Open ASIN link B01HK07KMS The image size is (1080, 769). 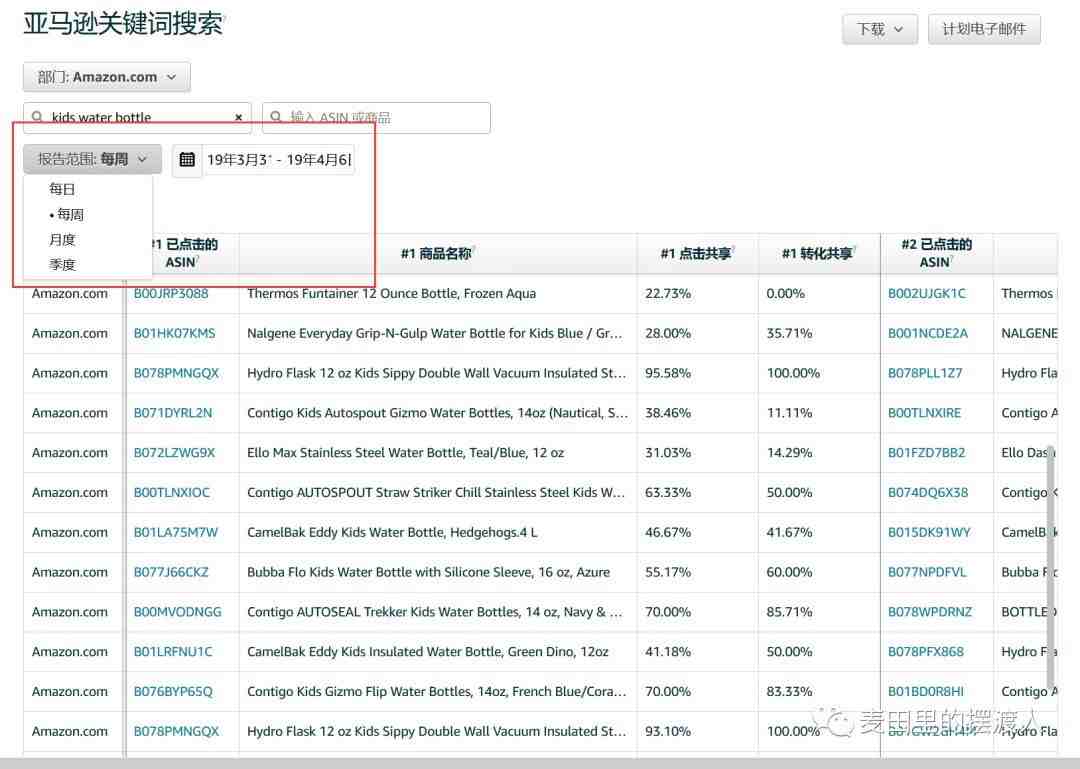(174, 334)
